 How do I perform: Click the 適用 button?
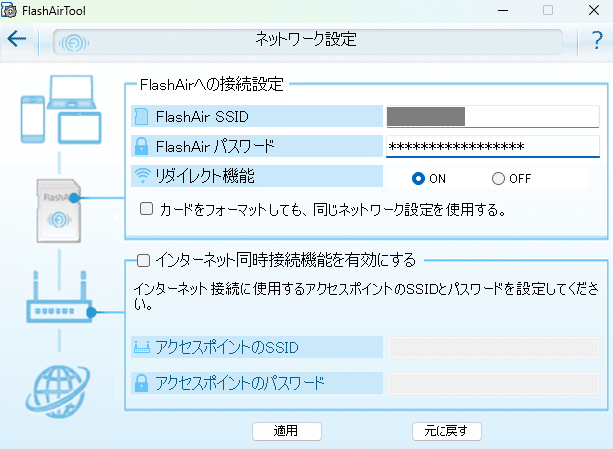pos(287,431)
